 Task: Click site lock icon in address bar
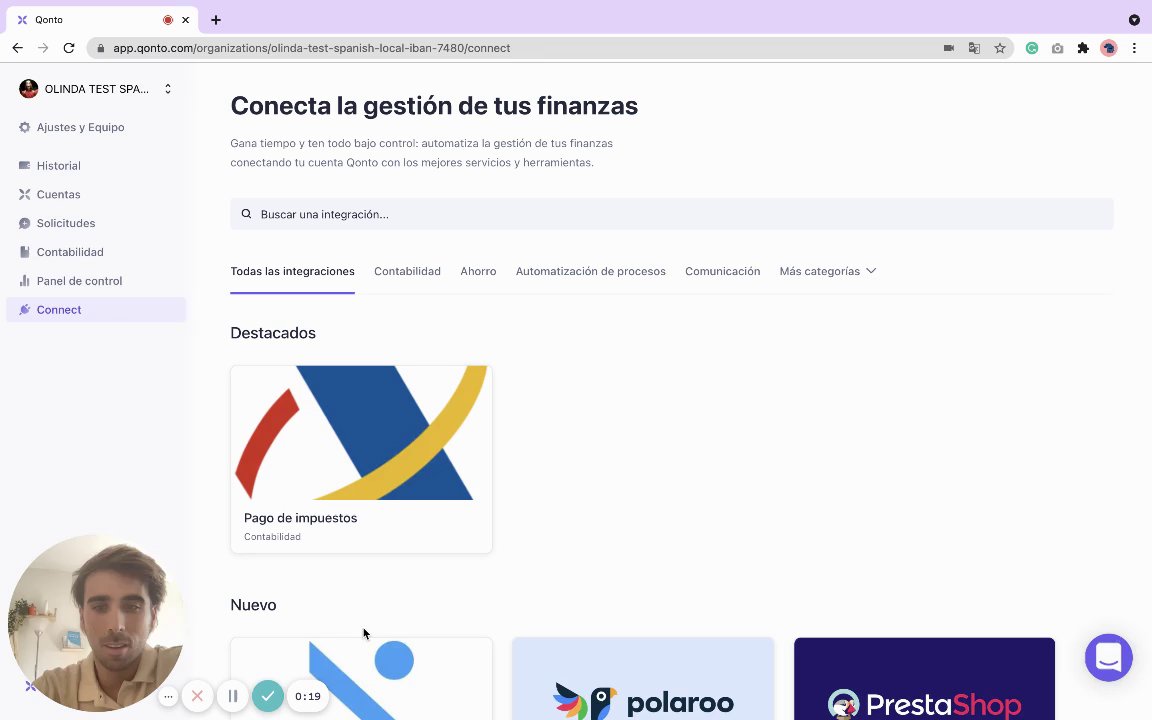(x=101, y=48)
